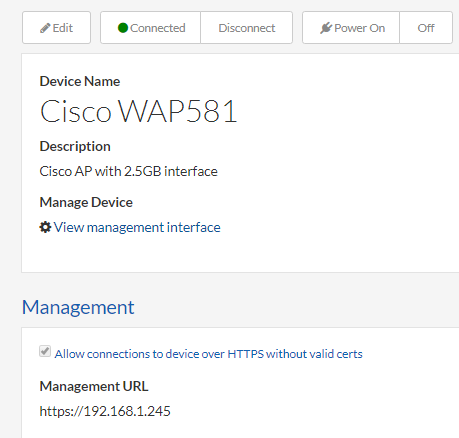This screenshot has height=438, width=459.
Task: Click the gear icon next to View management interface
Action: pos(45,227)
